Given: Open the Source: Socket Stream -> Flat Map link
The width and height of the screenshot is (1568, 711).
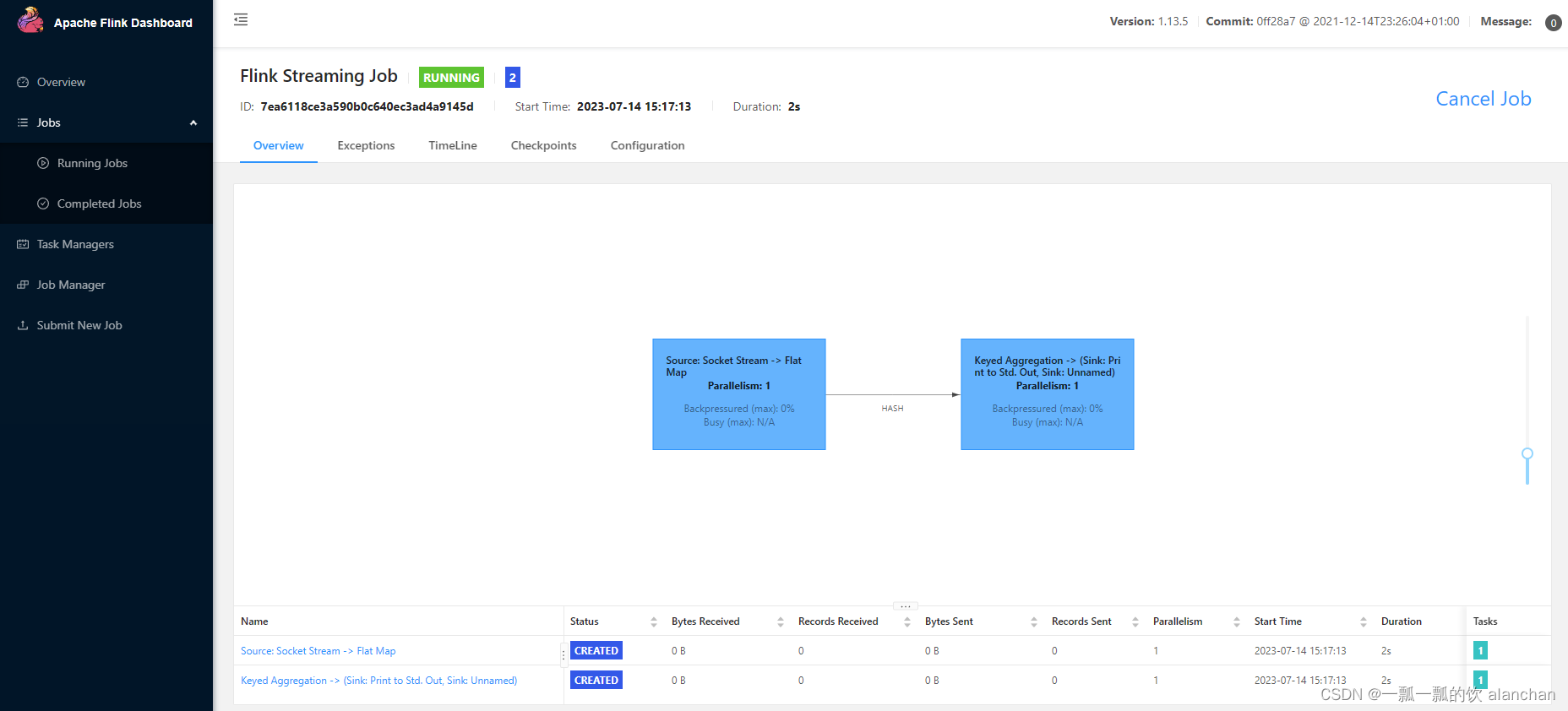Looking at the screenshot, I should 318,651.
